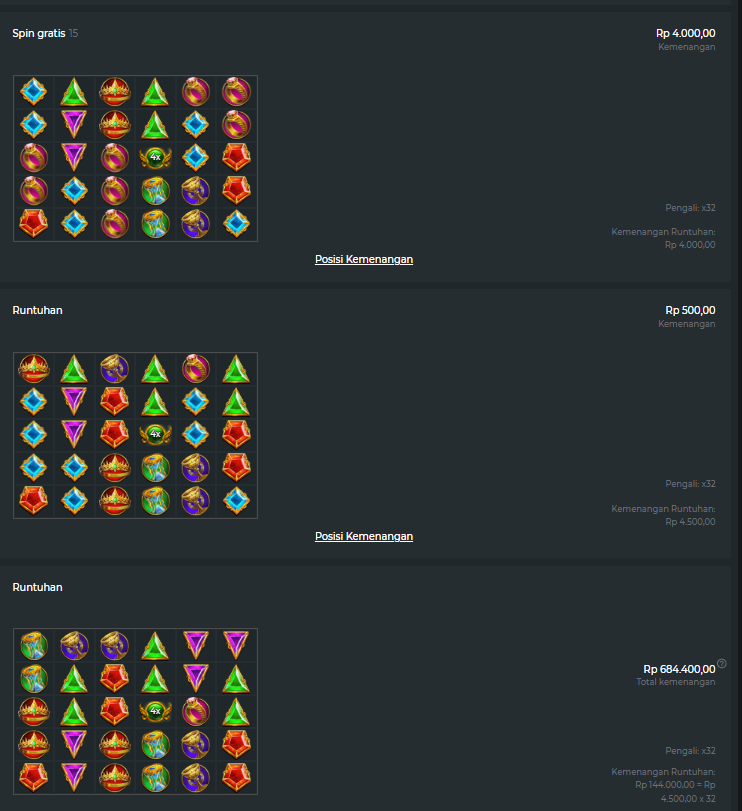This screenshot has width=742, height=811.
Task: Open Posisi Kemenangan link under Spin gratis grid
Action: tap(364, 259)
